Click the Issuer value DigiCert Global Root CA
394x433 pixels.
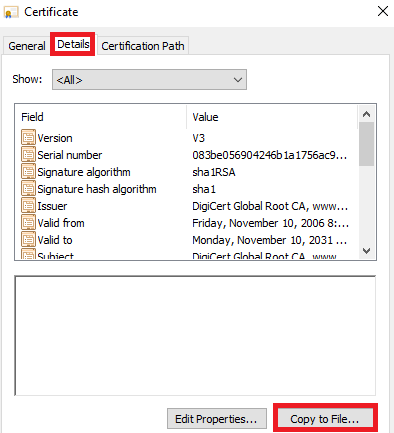coord(270,206)
